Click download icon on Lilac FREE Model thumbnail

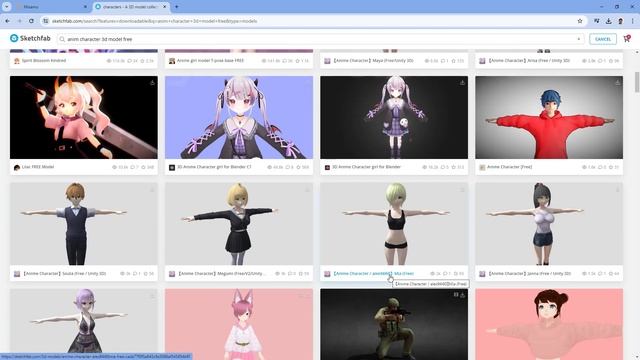(x=152, y=82)
